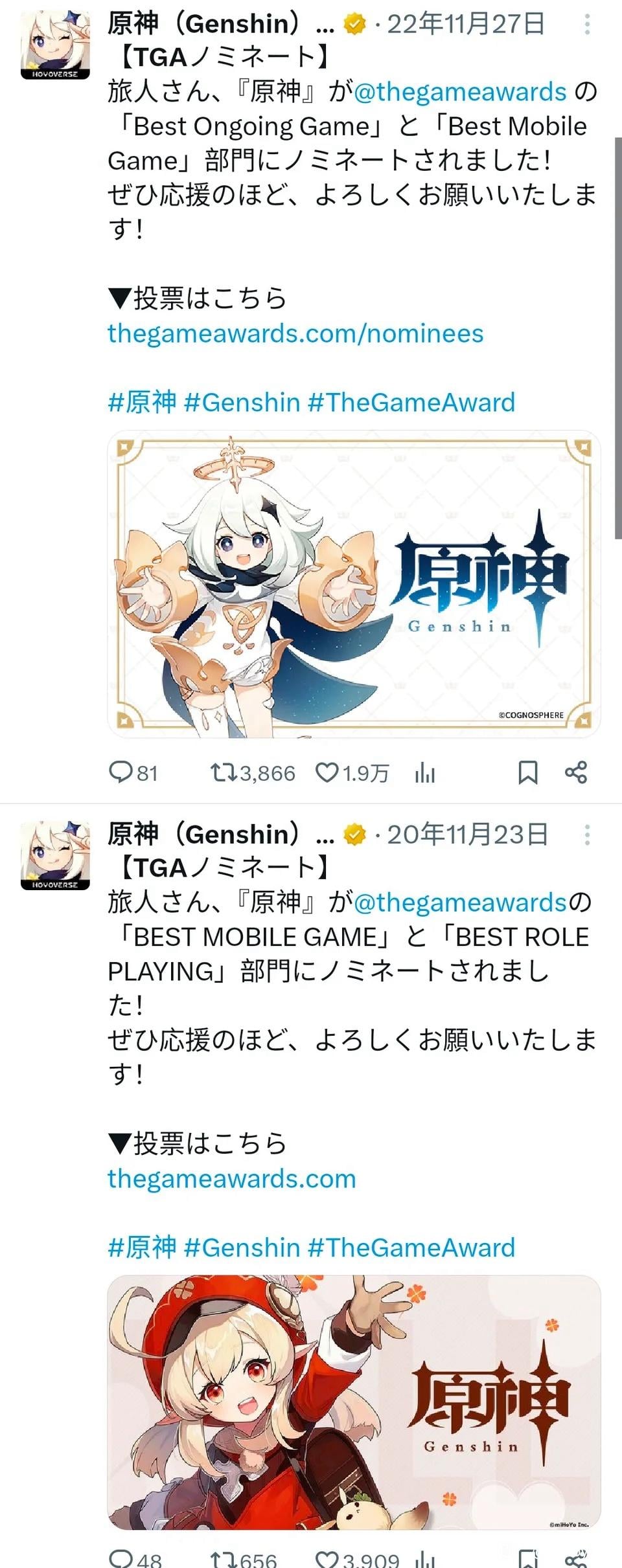This screenshot has width=622, height=1568.
Task: Open more options menu on 22年11月27日 tweet
Action: tap(587, 25)
